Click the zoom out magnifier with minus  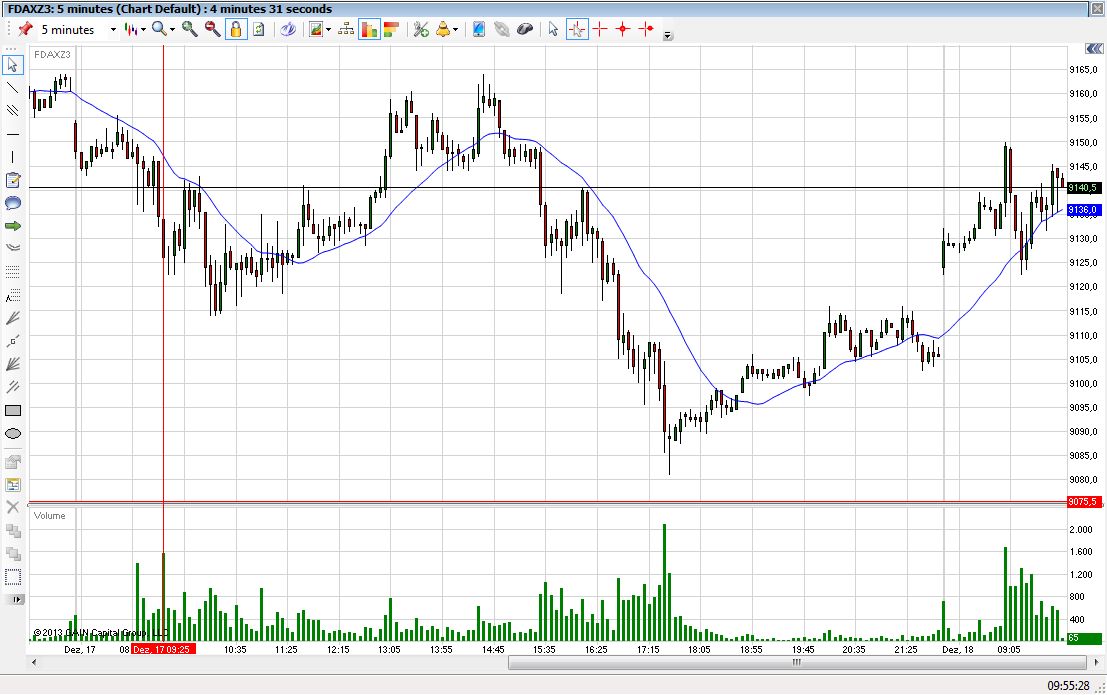click(212, 29)
